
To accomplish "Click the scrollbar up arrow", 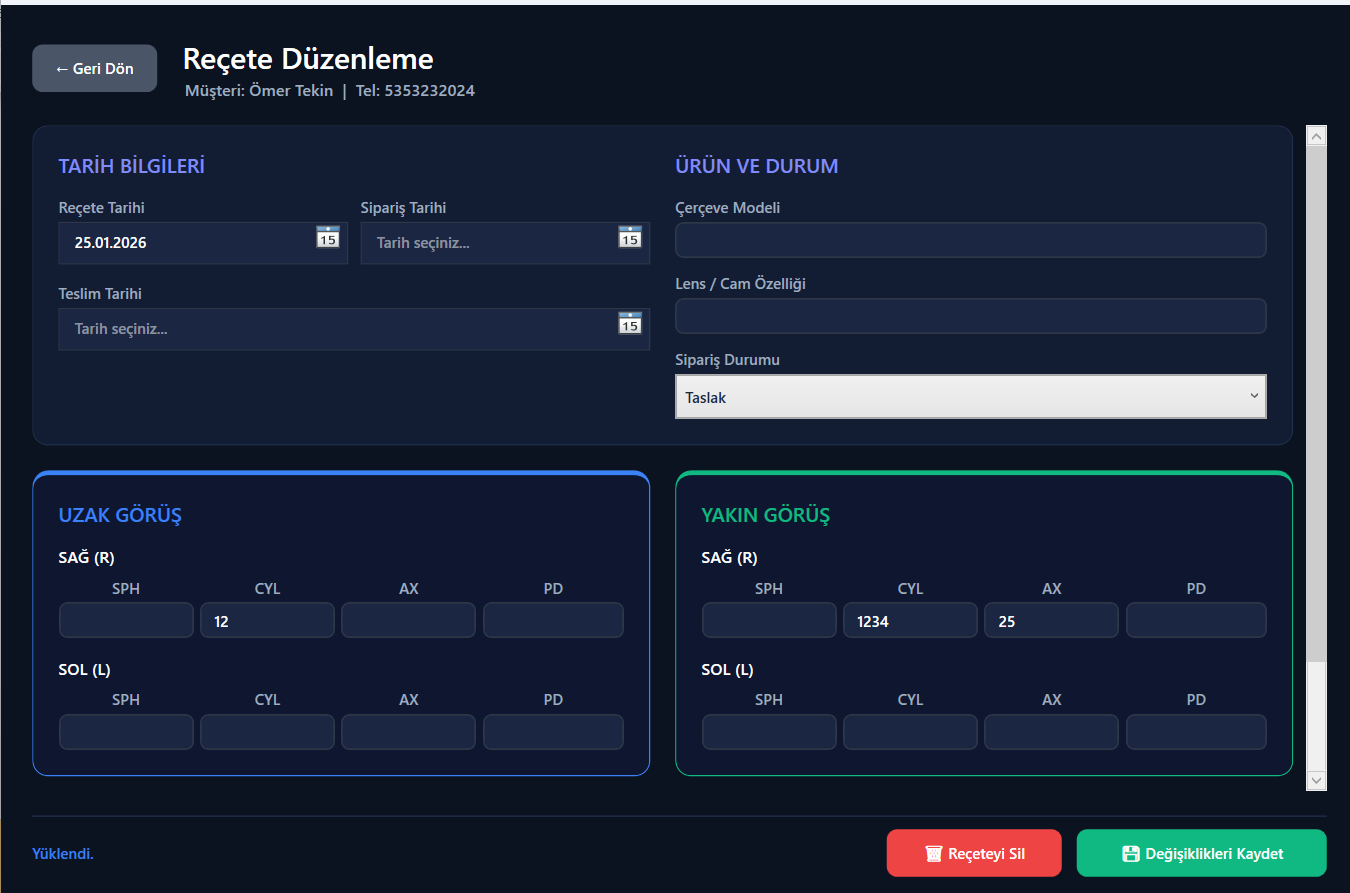I will click(x=1316, y=136).
